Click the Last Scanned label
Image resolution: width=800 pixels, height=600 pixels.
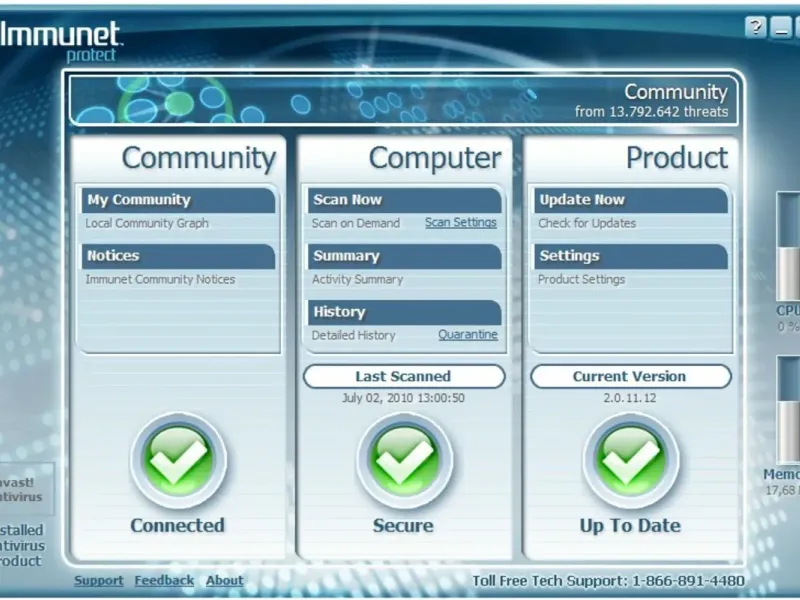click(404, 377)
